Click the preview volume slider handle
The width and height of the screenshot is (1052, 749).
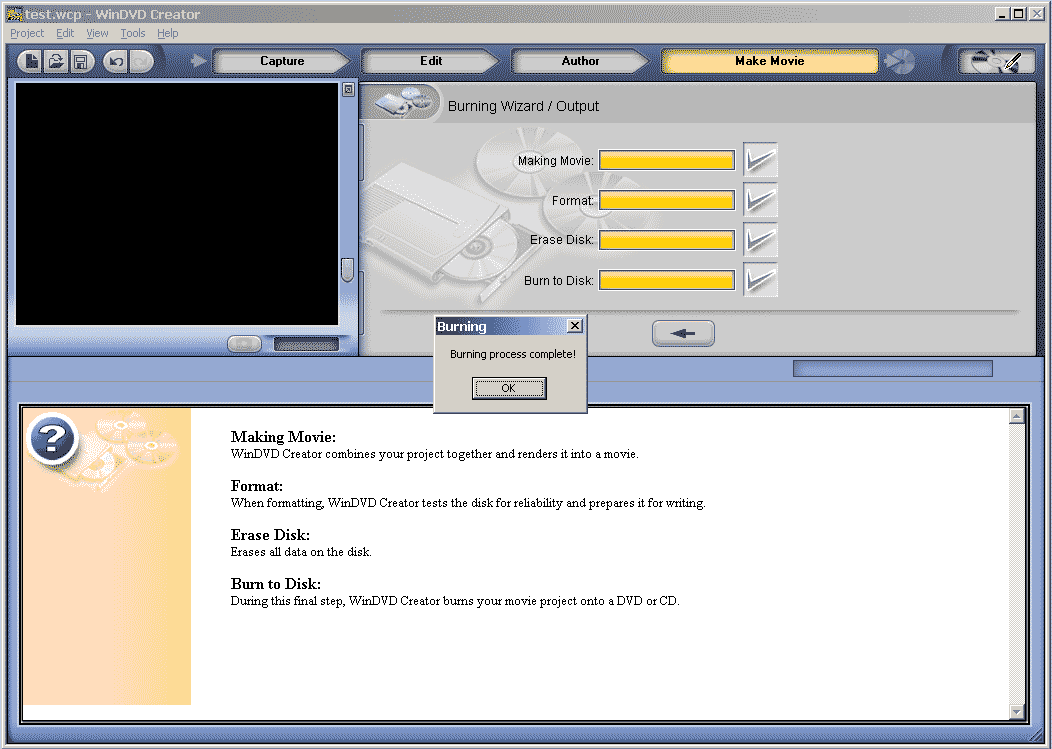click(x=348, y=270)
